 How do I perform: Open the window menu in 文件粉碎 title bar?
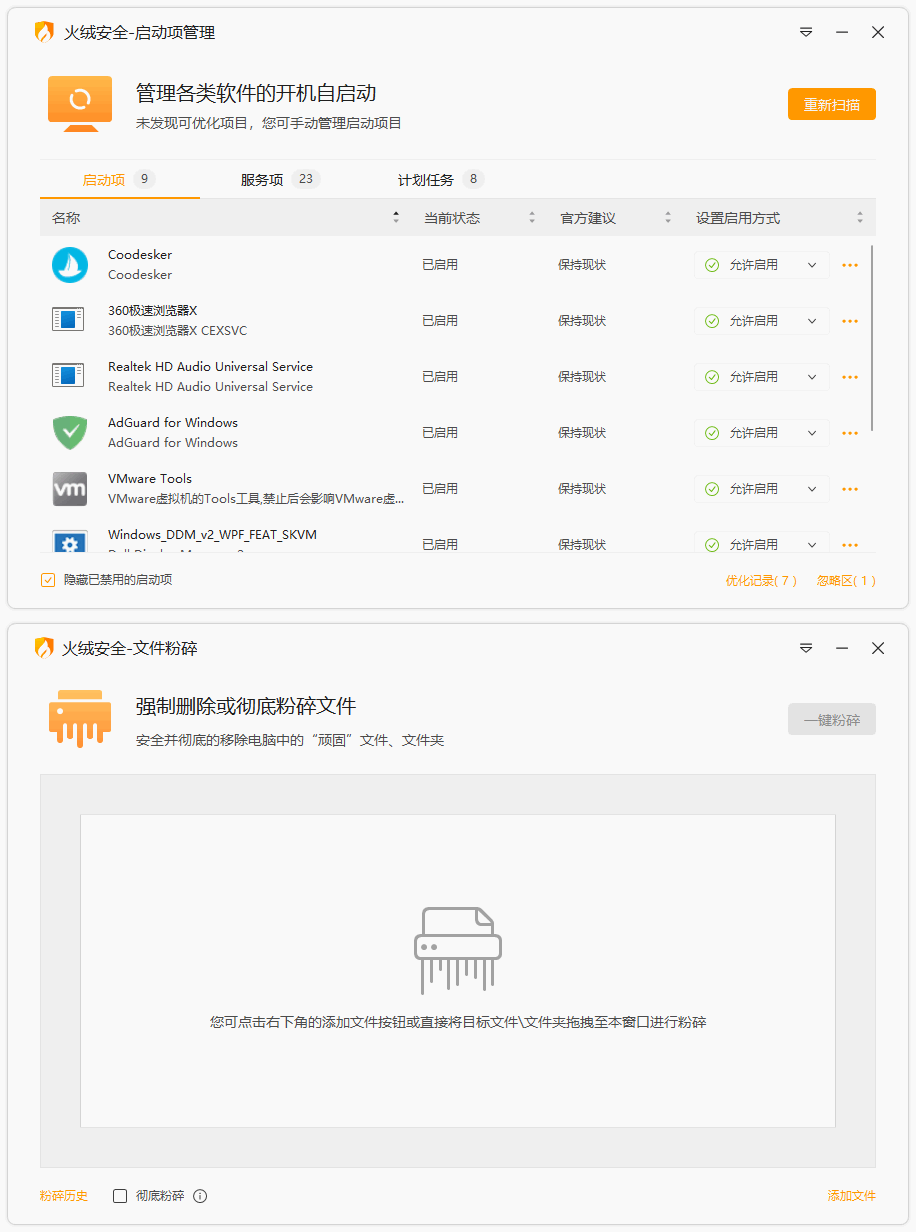[x=806, y=648]
